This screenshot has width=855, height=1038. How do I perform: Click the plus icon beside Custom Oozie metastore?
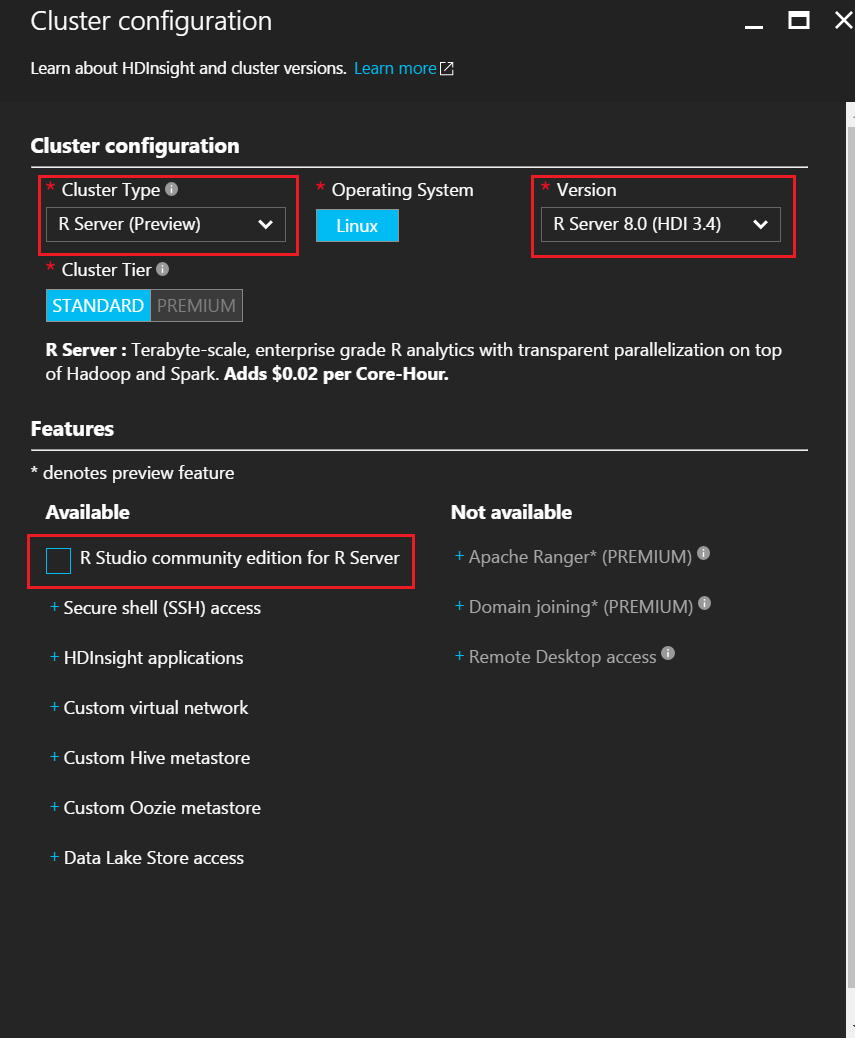coord(54,806)
